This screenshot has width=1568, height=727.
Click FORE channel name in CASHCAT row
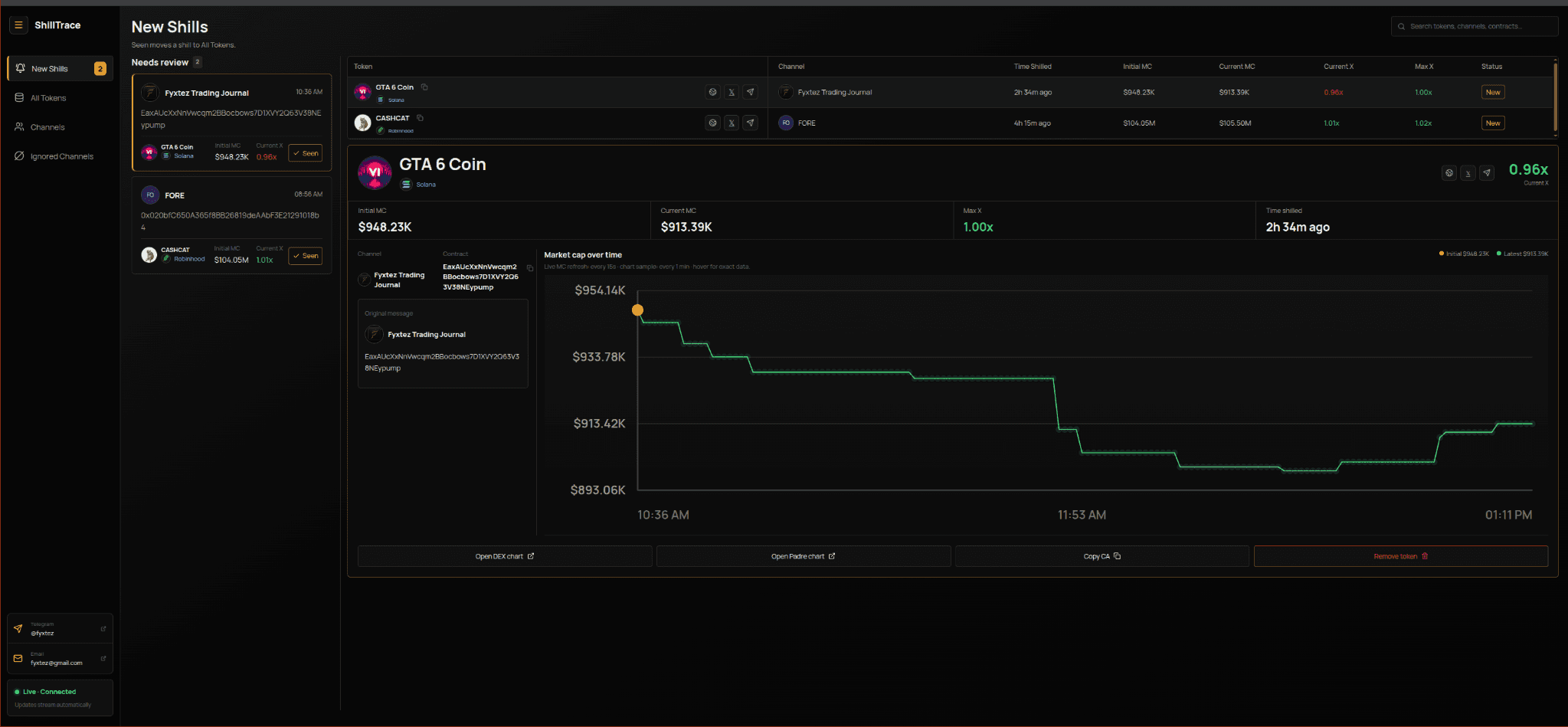tap(807, 123)
